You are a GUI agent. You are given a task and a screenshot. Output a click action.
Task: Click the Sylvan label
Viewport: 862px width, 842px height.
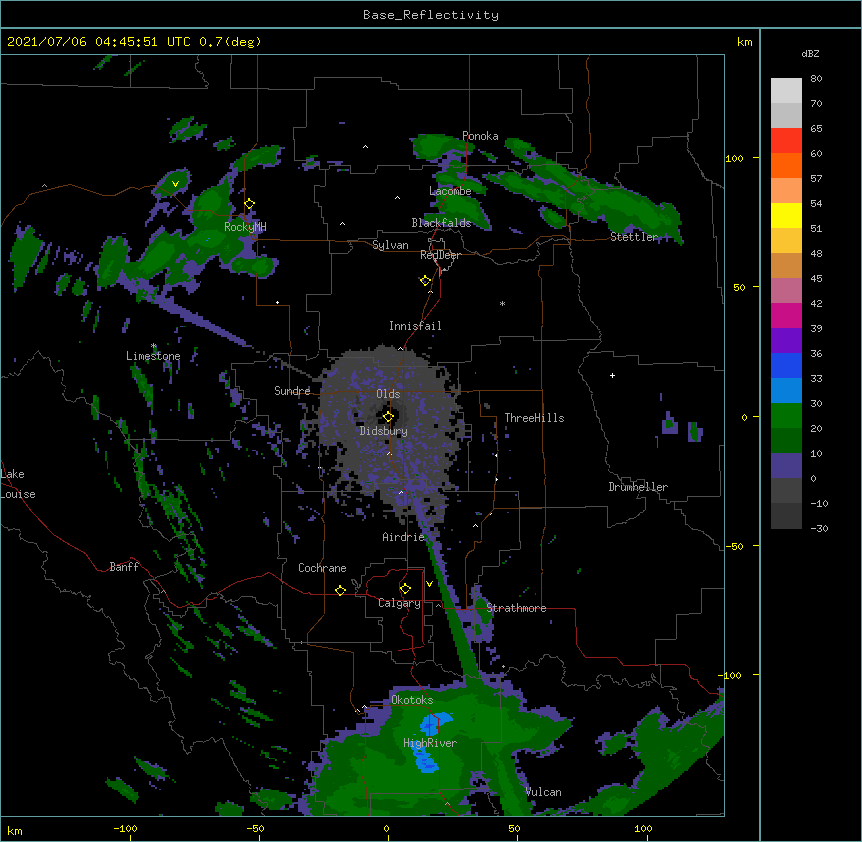click(x=390, y=245)
